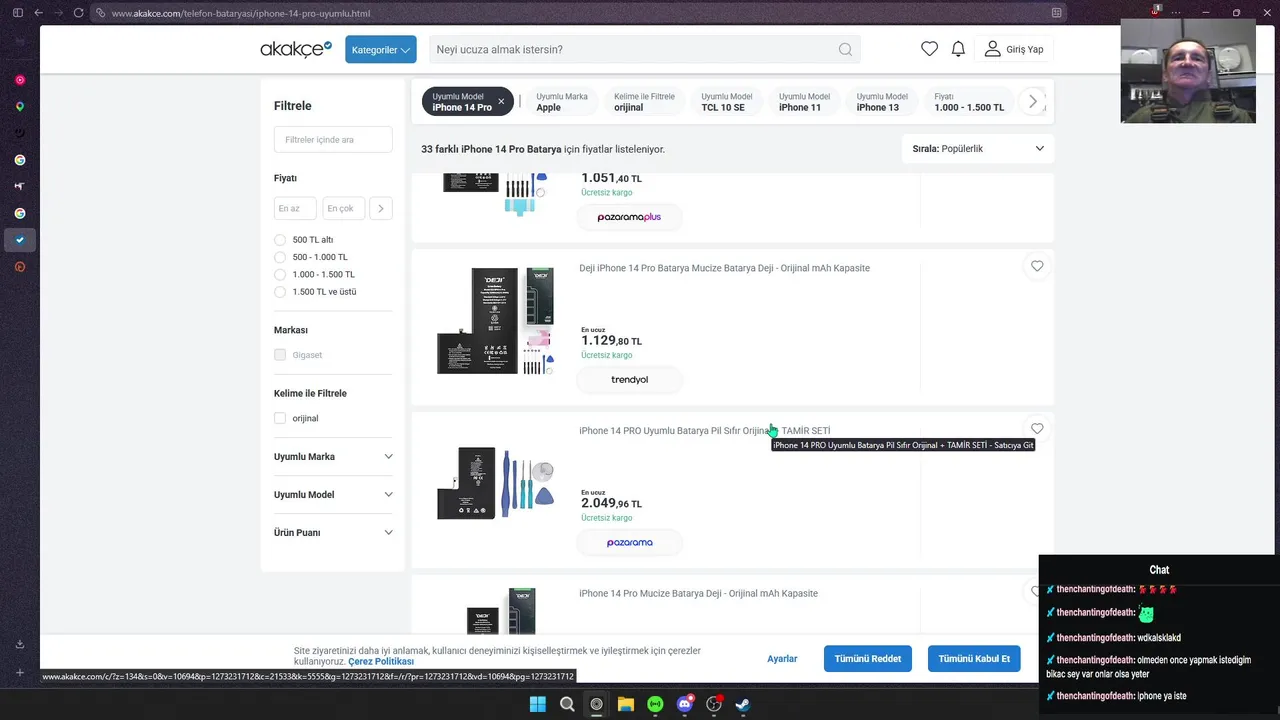This screenshot has height=720, width=1280.
Task: Select the Uyumlu Model TCL 10 SE chip
Action: pos(726,102)
